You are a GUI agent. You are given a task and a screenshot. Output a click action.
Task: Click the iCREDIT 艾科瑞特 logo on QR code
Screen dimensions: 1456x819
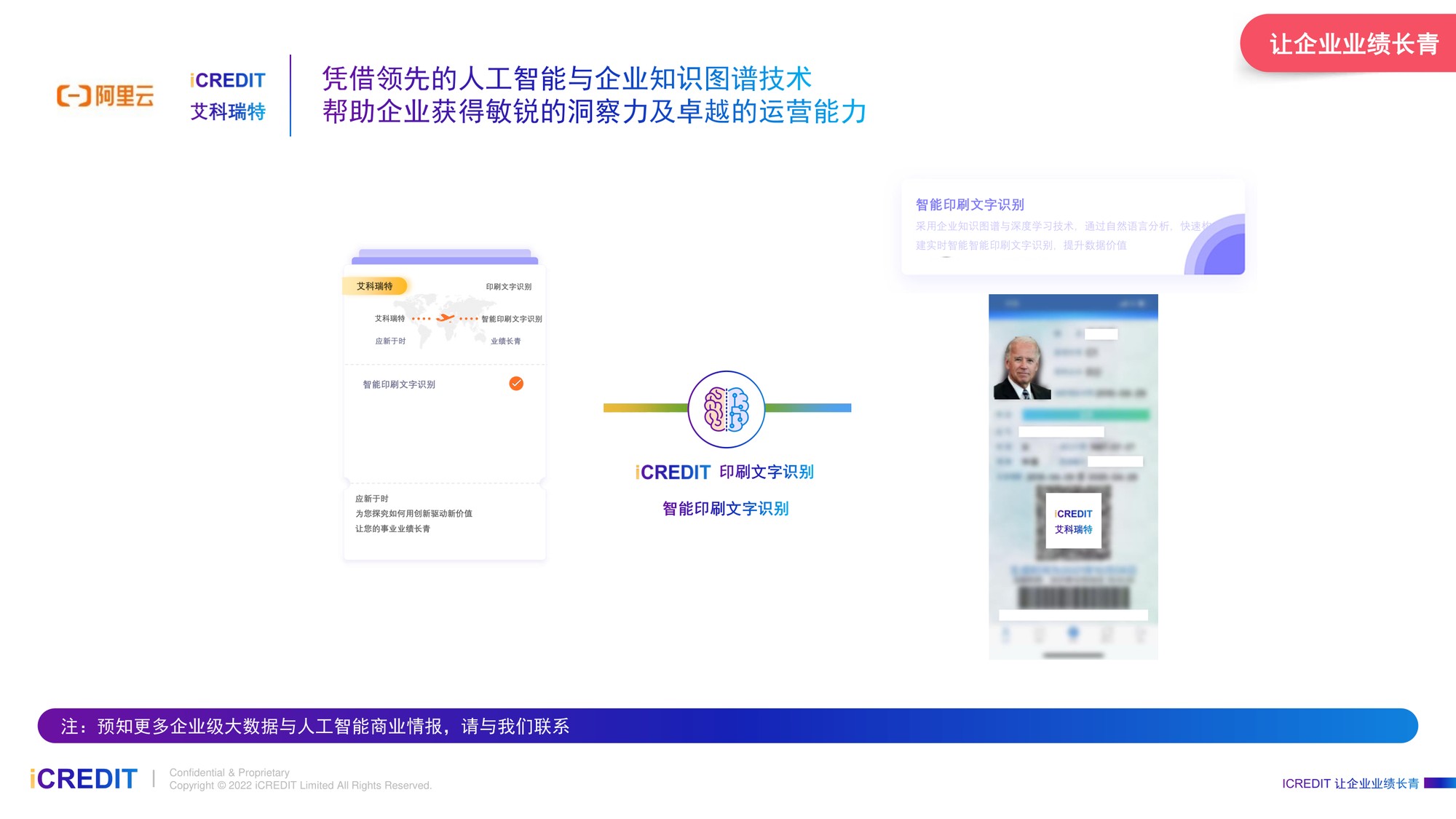click(1073, 521)
